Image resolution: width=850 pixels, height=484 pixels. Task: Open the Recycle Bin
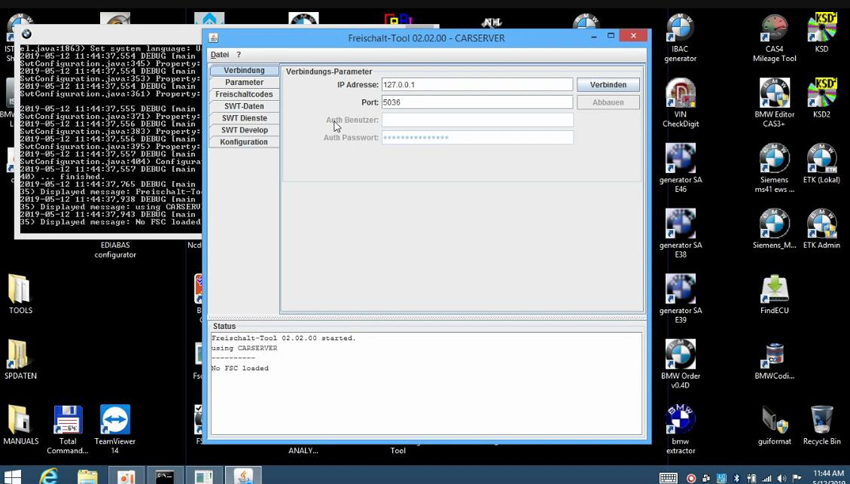point(821,425)
